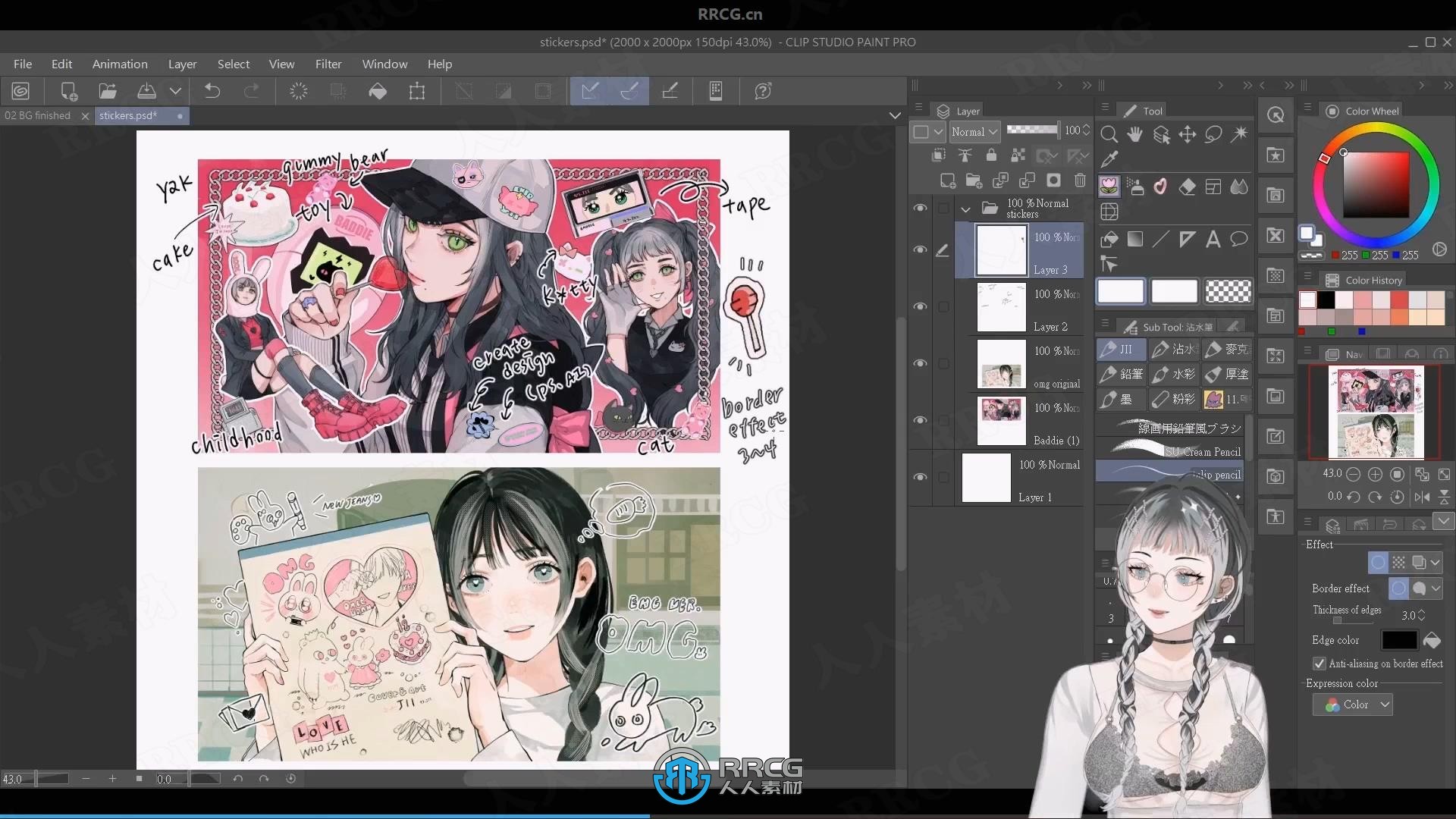Image resolution: width=1456 pixels, height=819 pixels.
Task: Select the Balloon speech bubble tool
Action: (x=1239, y=240)
